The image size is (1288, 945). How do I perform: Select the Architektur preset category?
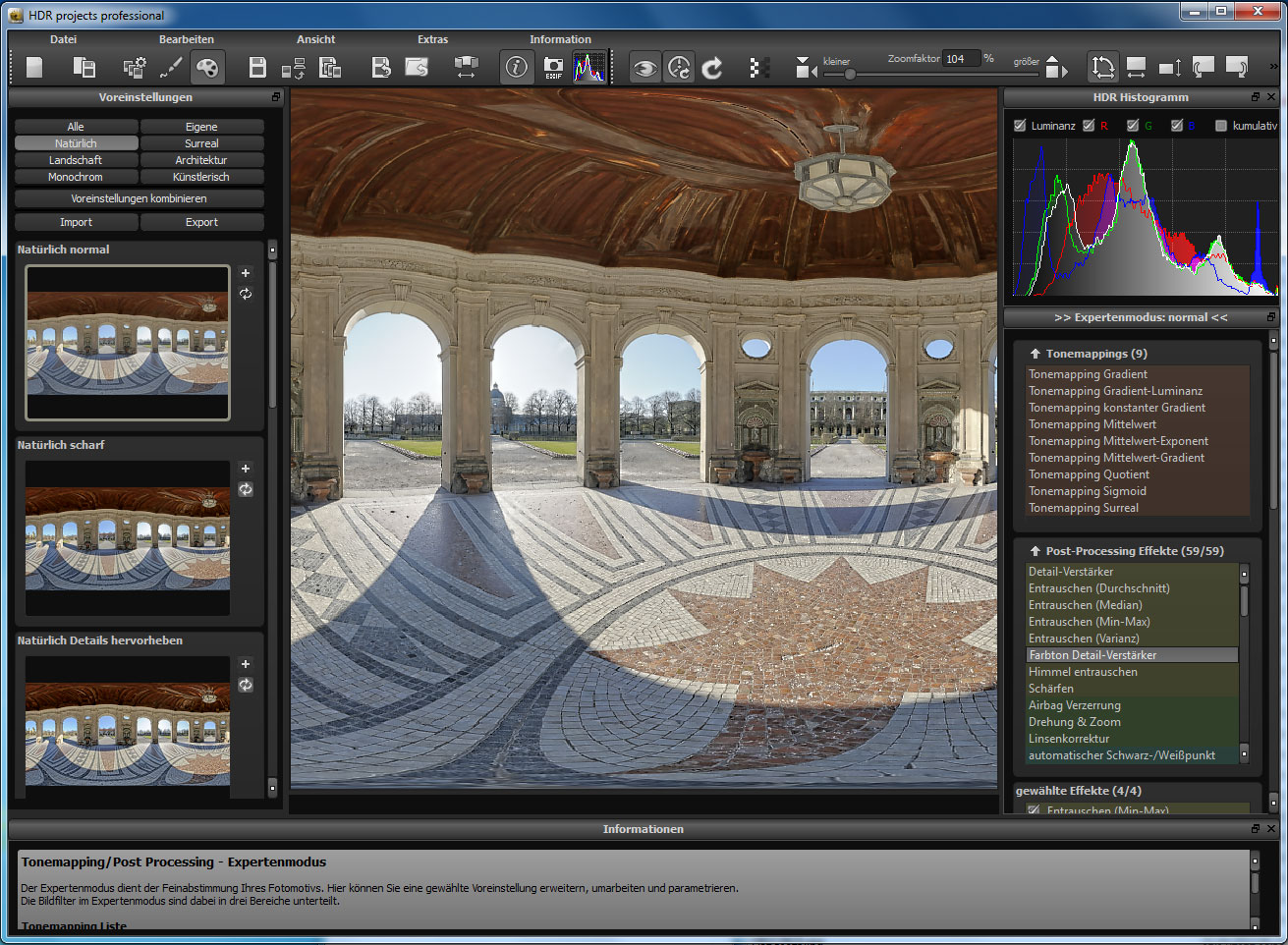tap(201, 160)
